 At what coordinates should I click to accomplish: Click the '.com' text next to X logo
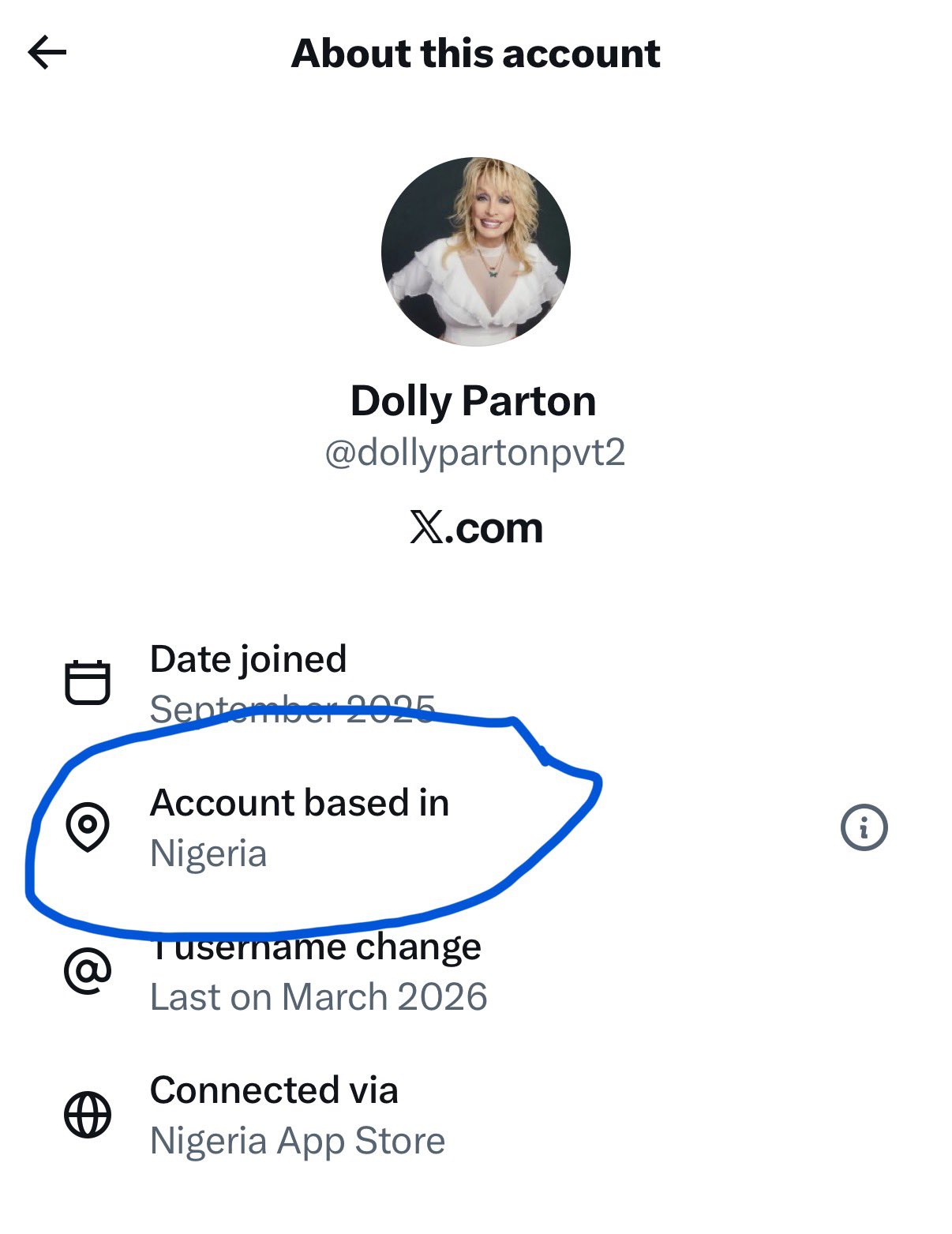pos(494,529)
